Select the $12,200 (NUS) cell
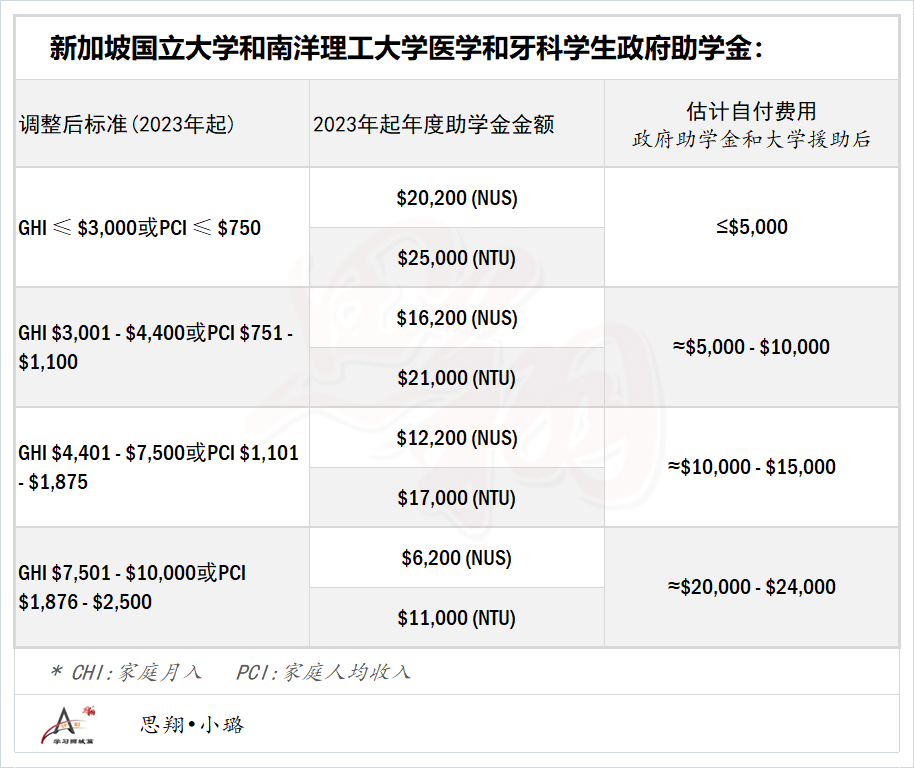 (x=457, y=438)
